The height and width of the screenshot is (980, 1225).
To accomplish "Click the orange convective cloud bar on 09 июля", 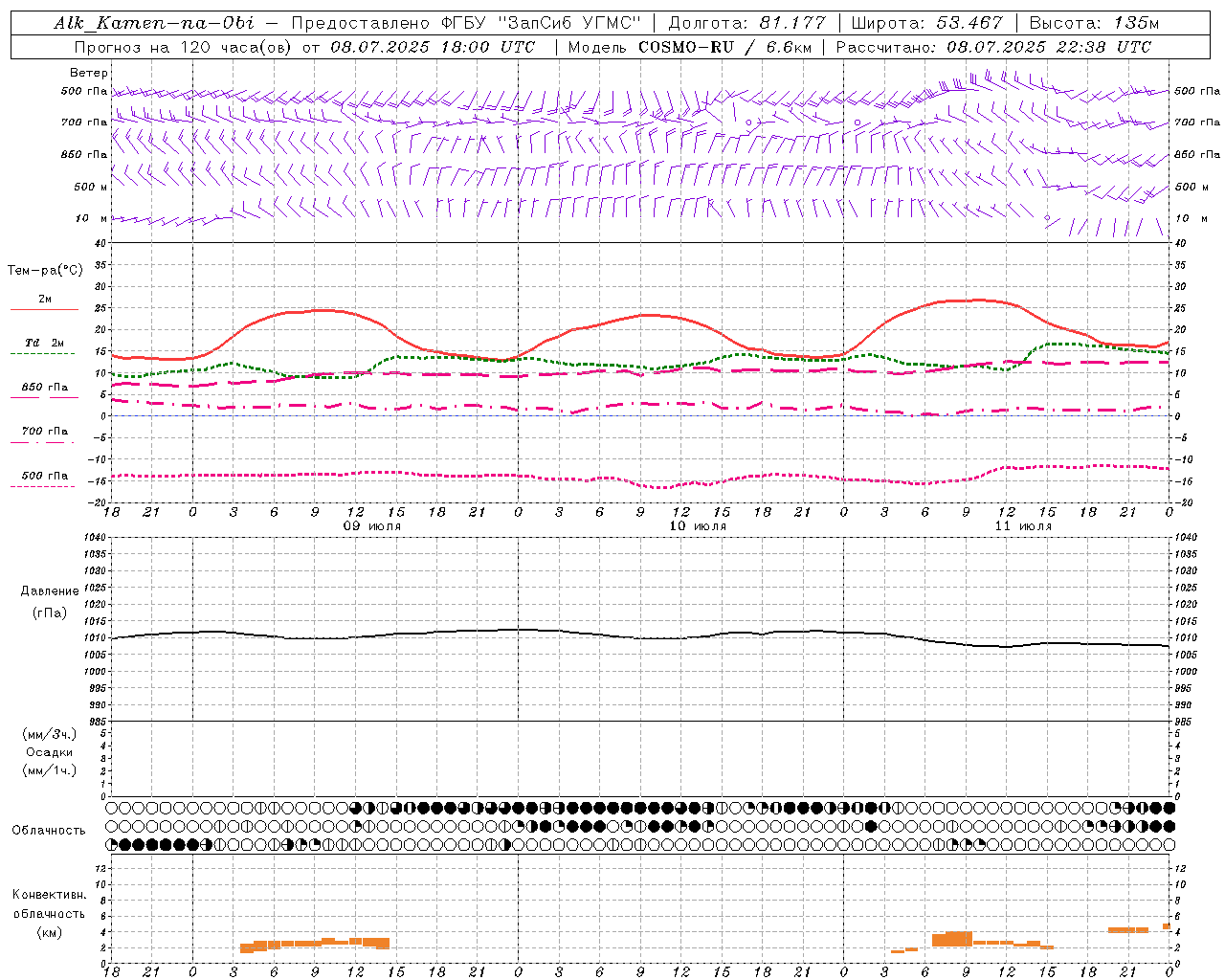I will (315, 944).
